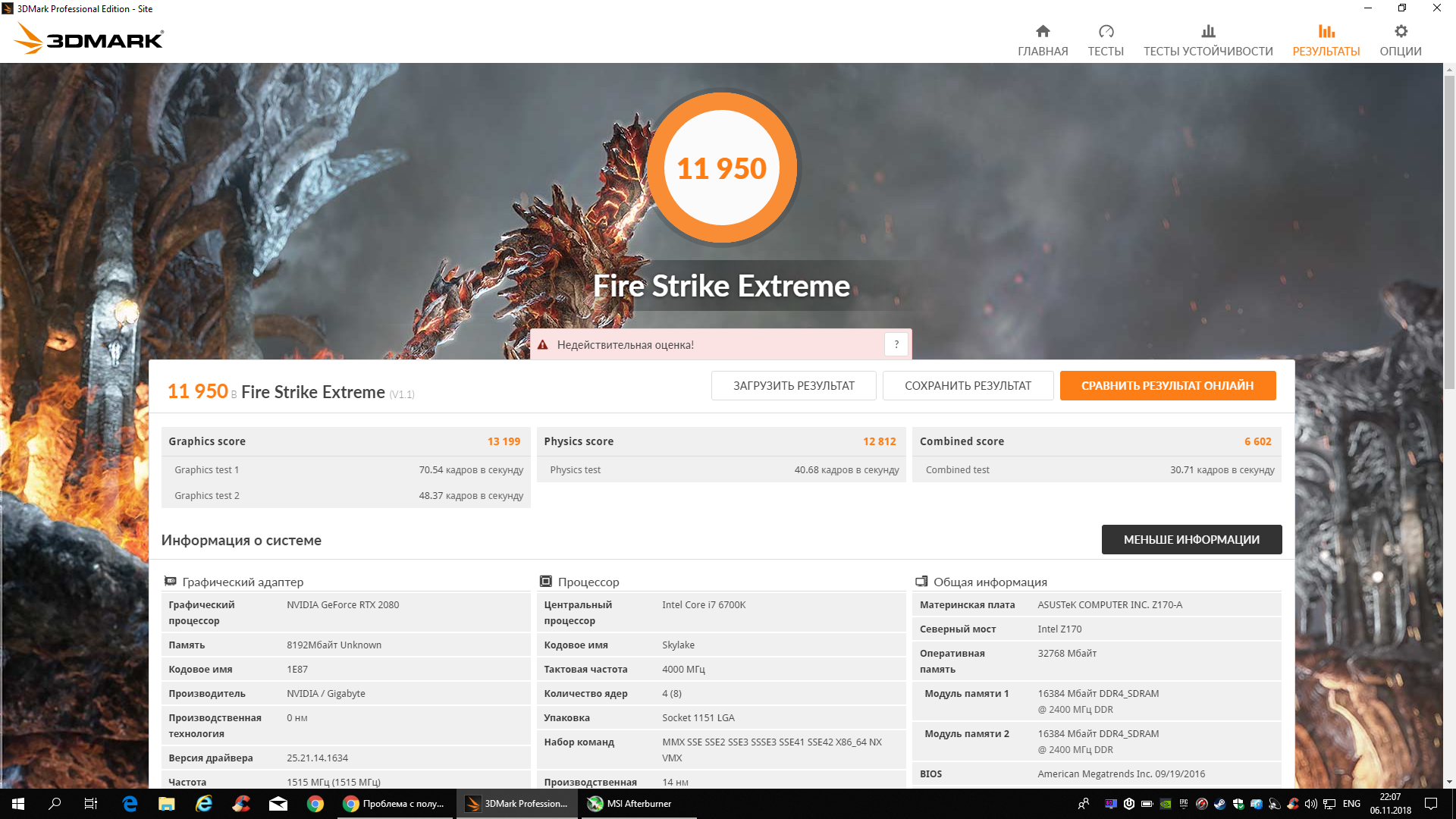1456x819 pixels.
Task: Switch to the РЕЗУЛЬТАТЫ tab
Action: [x=1326, y=40]
